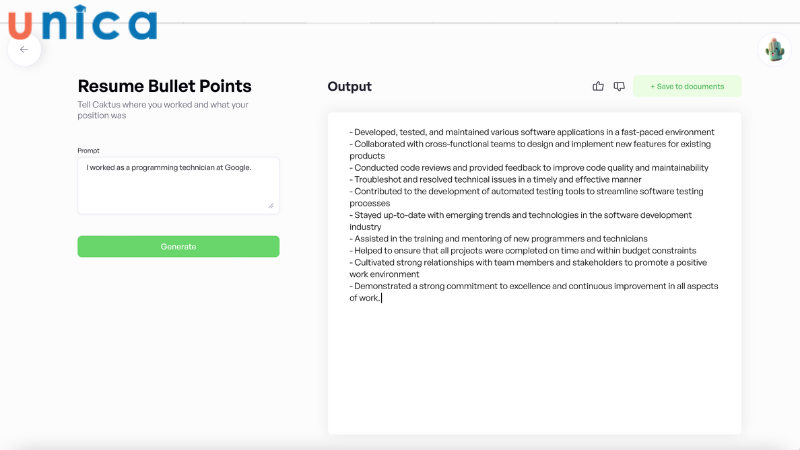The image size is (800, 450).
Task: Grab the prompt box resize handle
Action: (x=270, y=205)
